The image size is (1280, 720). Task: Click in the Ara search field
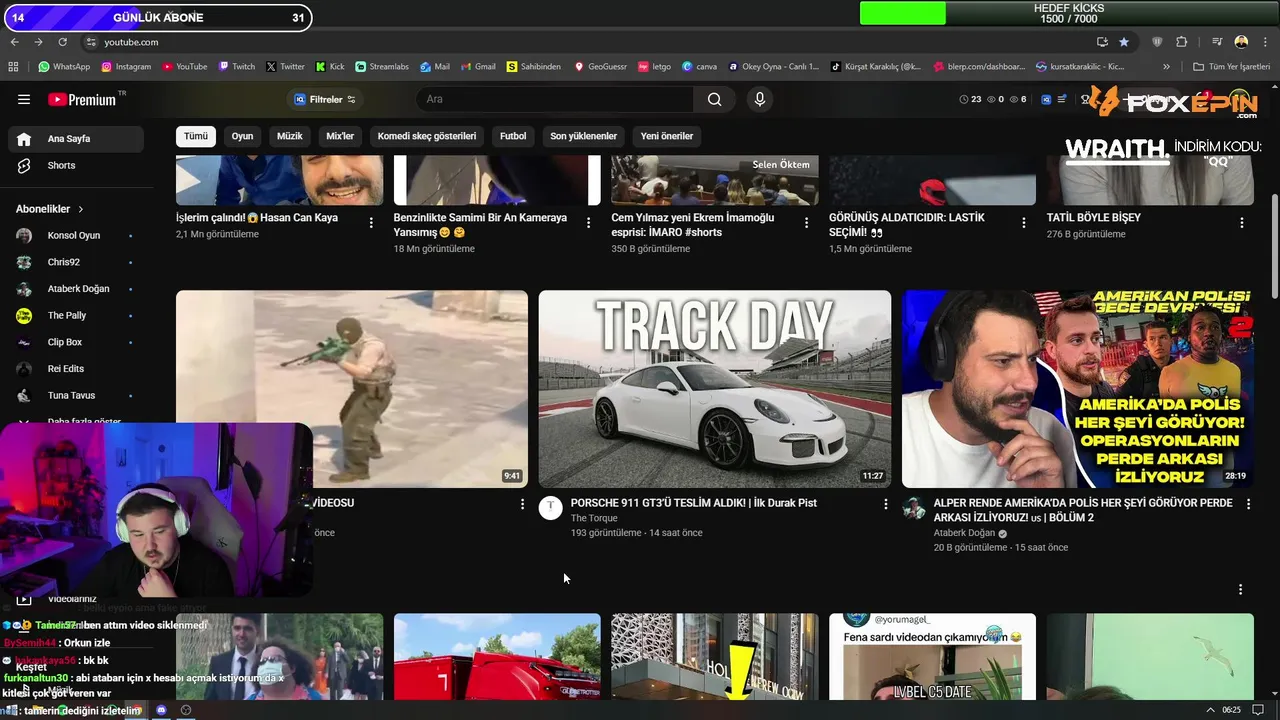[x=555, y=99]
